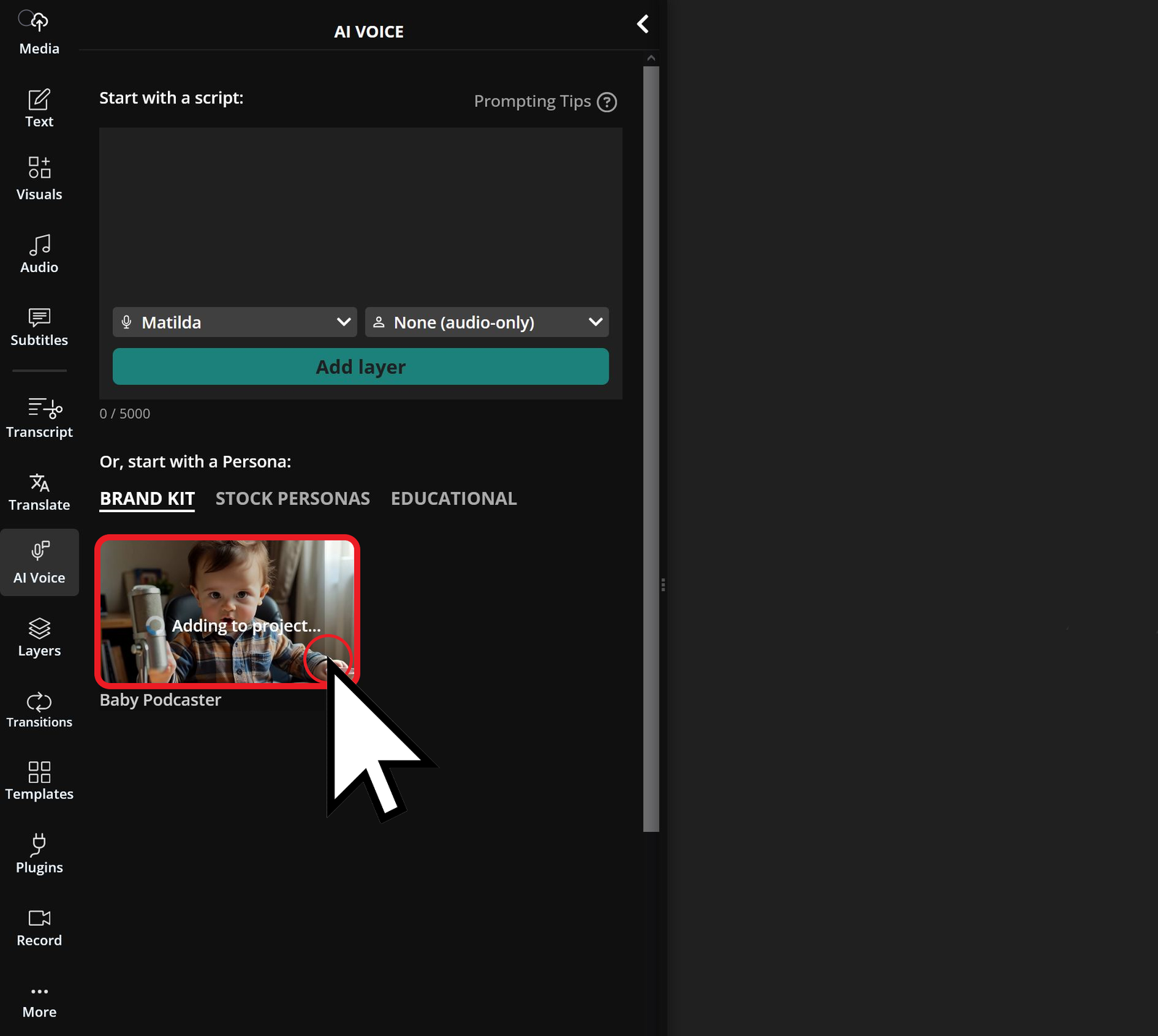This screenshot has height=1036, width=1158.
Task: Show more sidebar options
Action: (x=39, y=998)
